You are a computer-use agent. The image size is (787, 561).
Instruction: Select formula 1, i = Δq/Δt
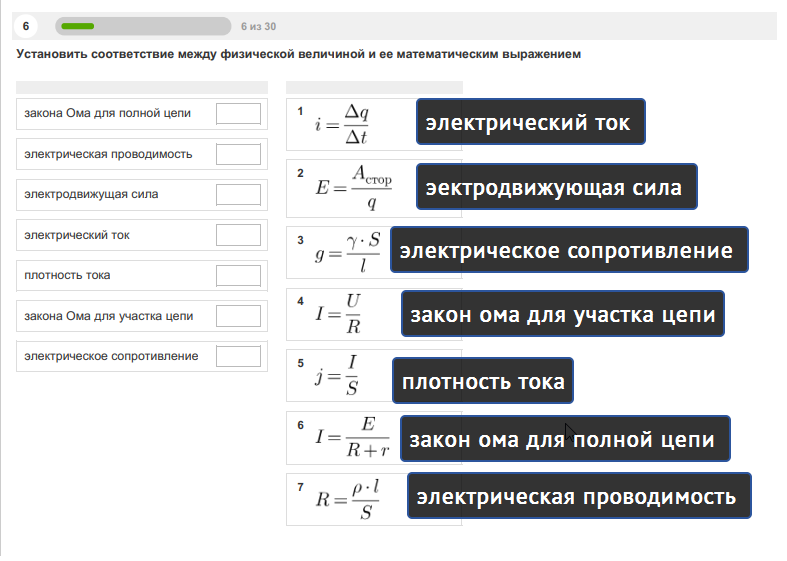click(342, 124)
